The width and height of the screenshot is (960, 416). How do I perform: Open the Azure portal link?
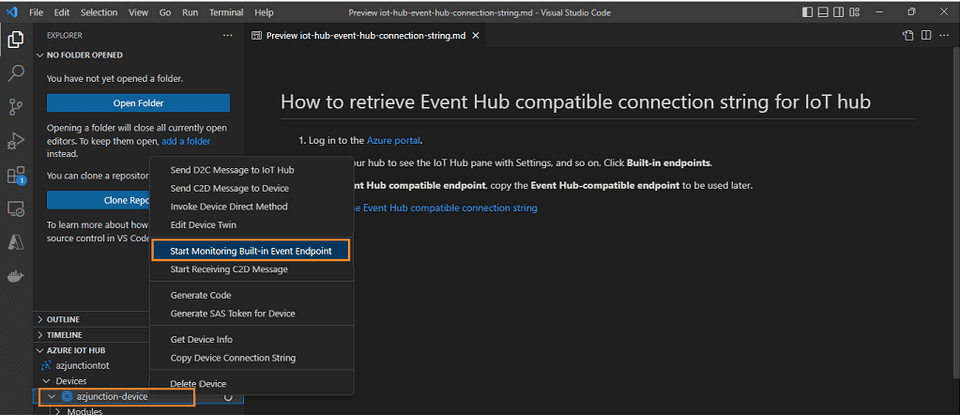tap(393, 140)
